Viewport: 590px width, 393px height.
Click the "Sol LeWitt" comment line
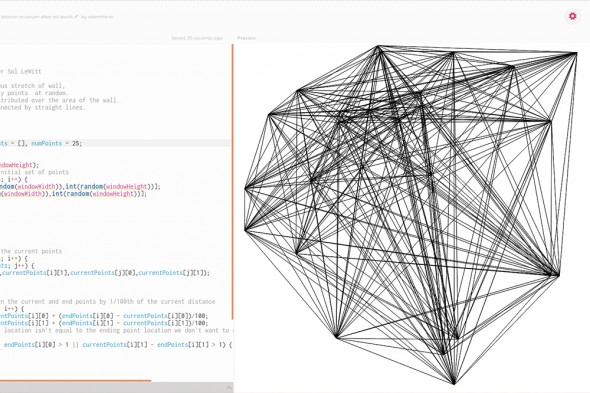coord(21,72)
